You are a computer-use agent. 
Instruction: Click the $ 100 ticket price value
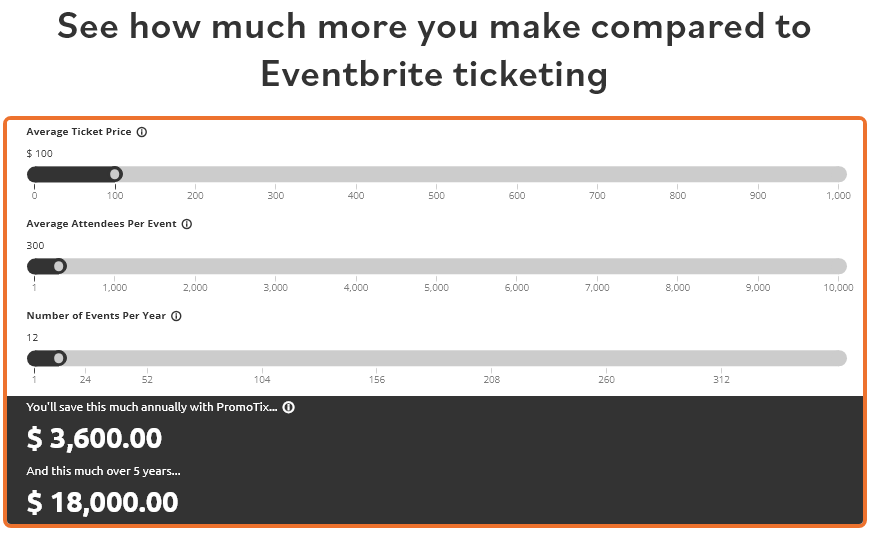coord(40,153)
